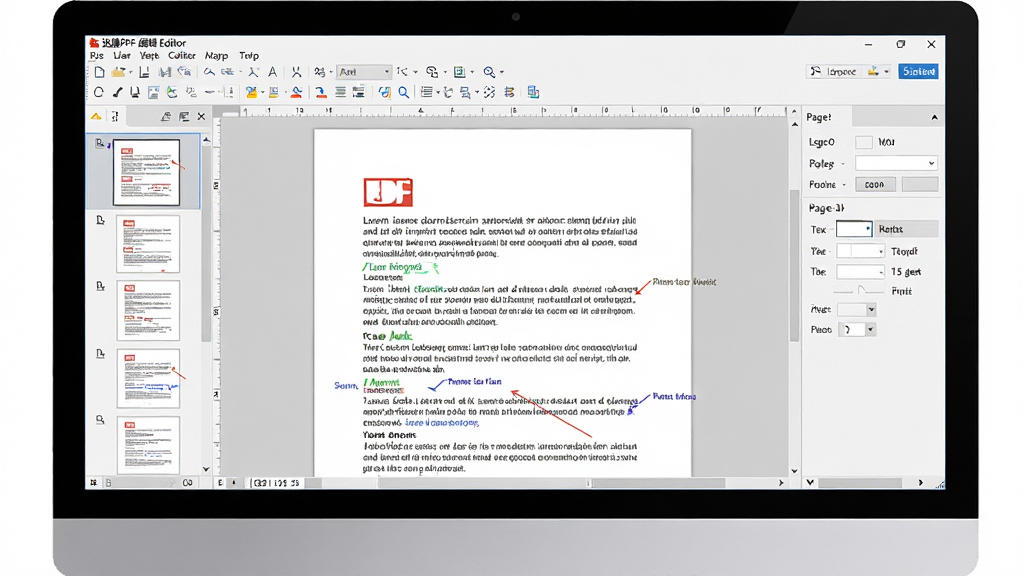This screenshot has width=1024, height=576.
Task: Select the fifth page thumbnail
Action: 148,445
